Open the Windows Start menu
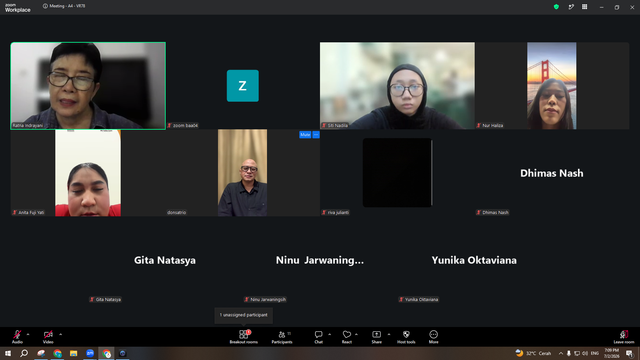Screen dimensions: 640x360 (8, 353)
